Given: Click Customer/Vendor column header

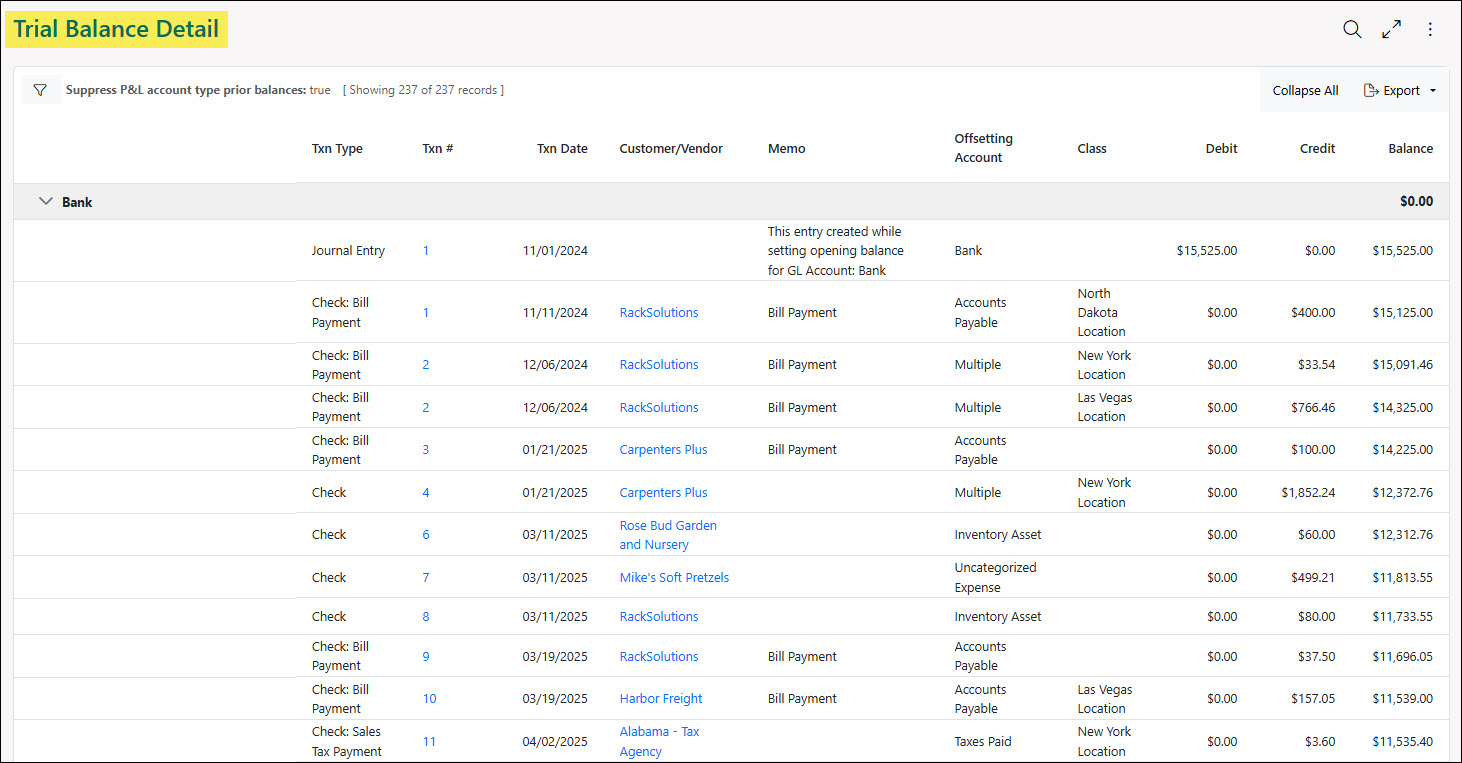Looking at the screenshot, I should click(x=671, y=148).
